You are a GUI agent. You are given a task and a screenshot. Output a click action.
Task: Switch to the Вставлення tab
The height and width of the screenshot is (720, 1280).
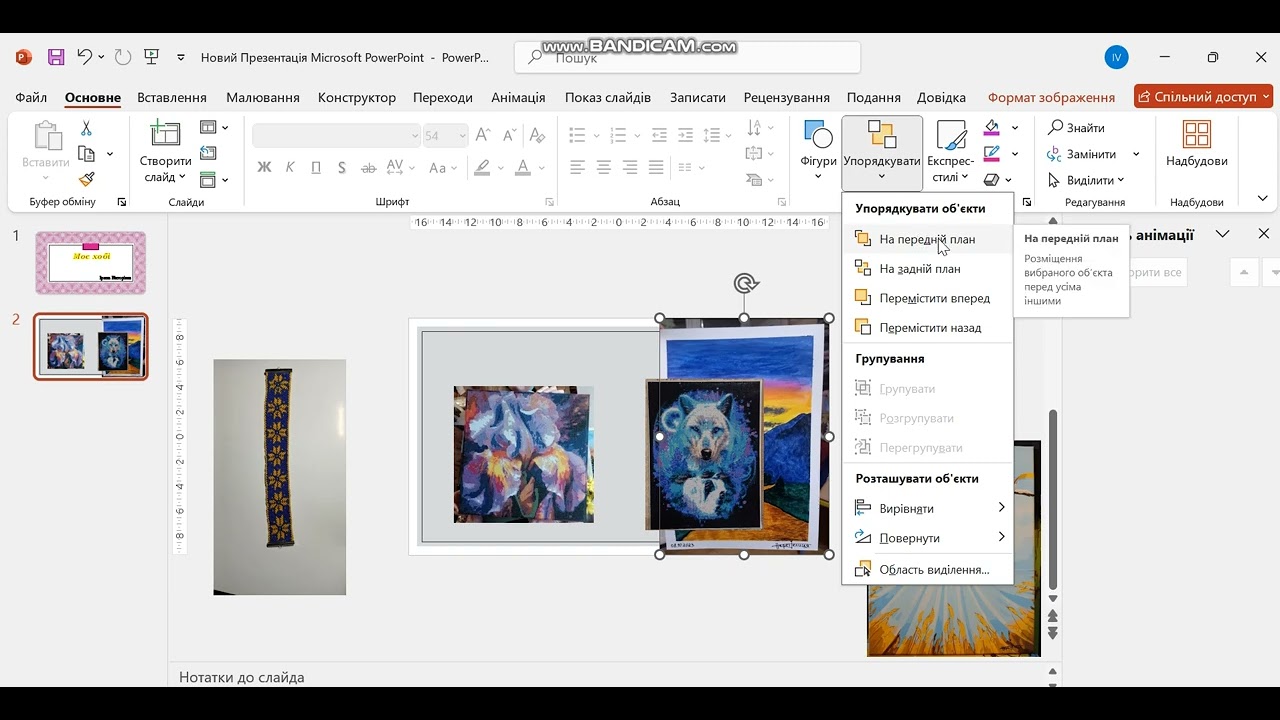click(x=172, y=97)
